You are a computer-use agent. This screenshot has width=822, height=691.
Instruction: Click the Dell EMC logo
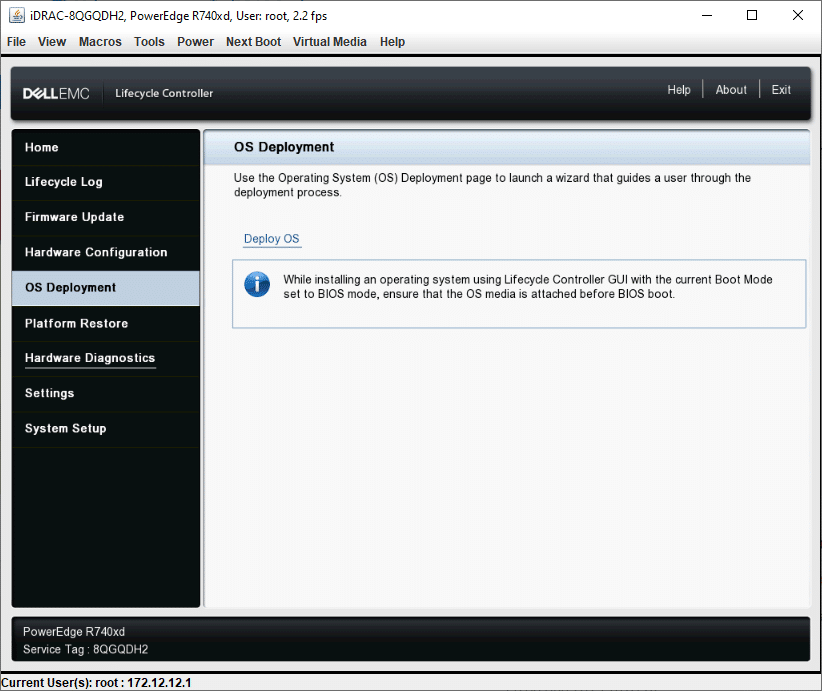coord(56,93)
